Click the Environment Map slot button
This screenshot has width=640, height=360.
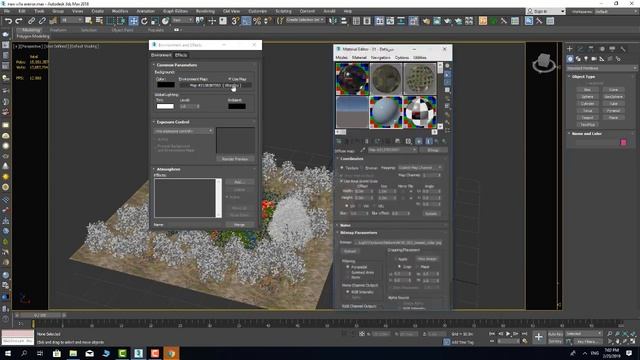coord(215,85)
